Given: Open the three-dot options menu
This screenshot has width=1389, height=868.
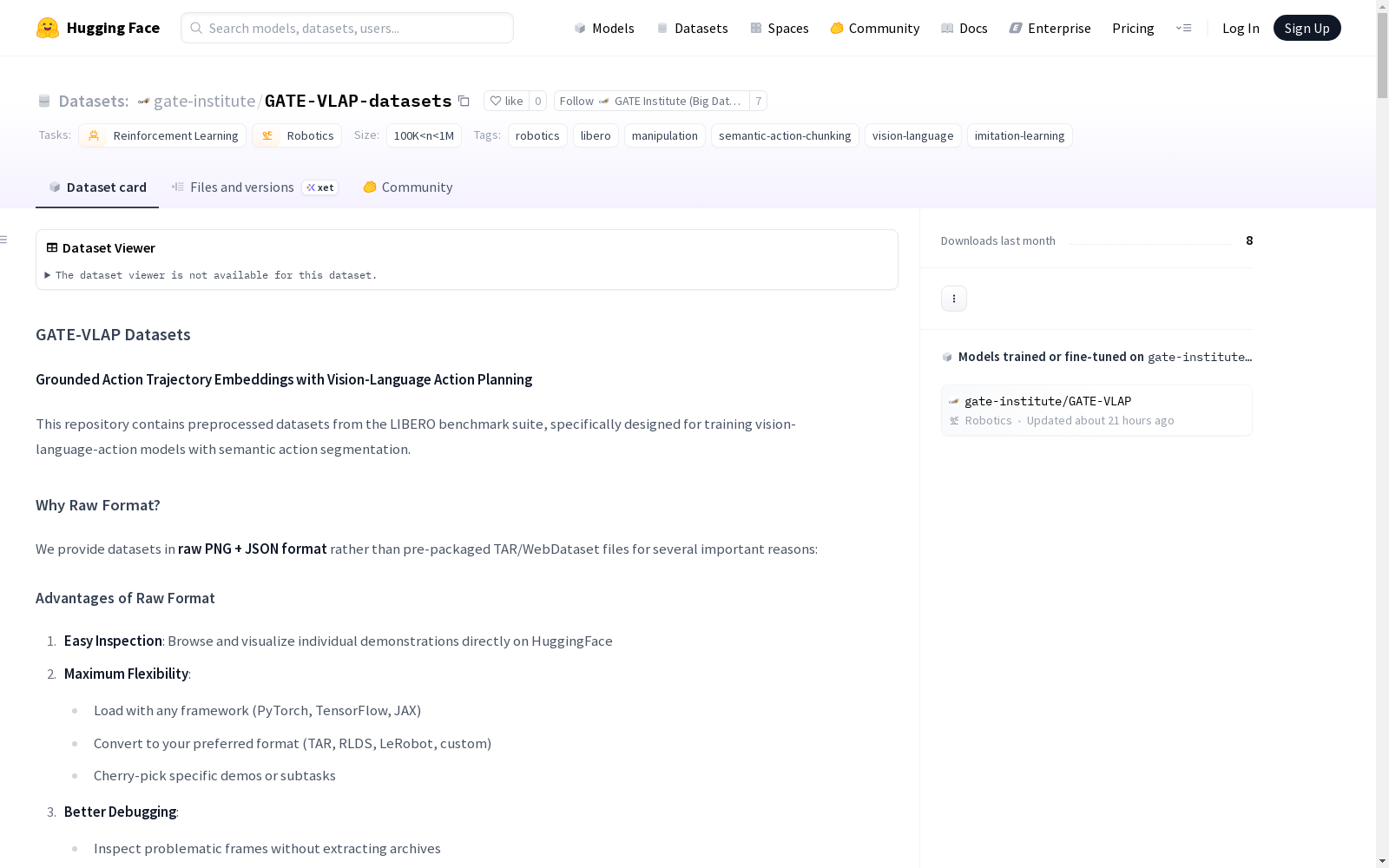Looking at the screenshot, I should 954,299.
